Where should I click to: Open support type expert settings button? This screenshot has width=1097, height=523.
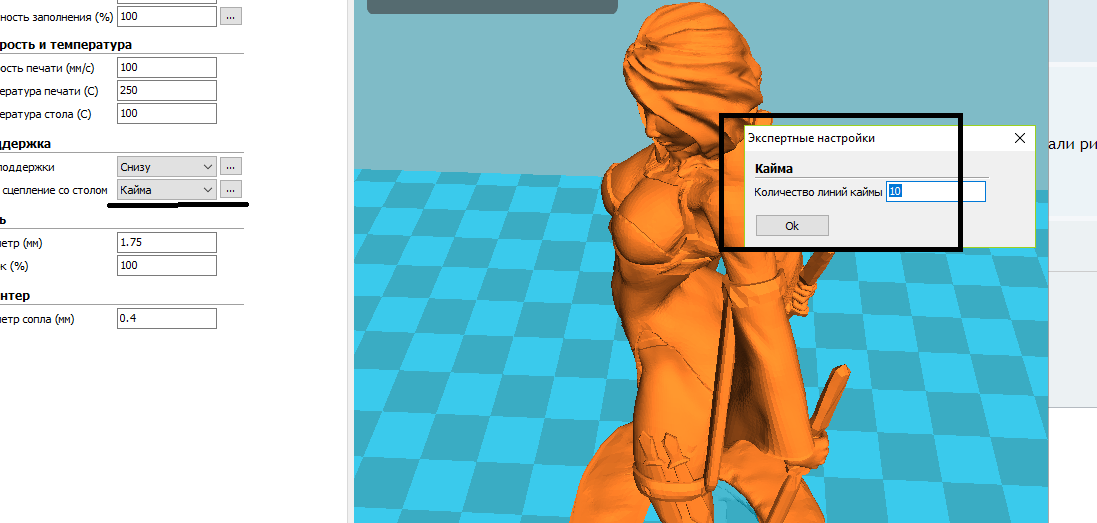pos(231,166)
